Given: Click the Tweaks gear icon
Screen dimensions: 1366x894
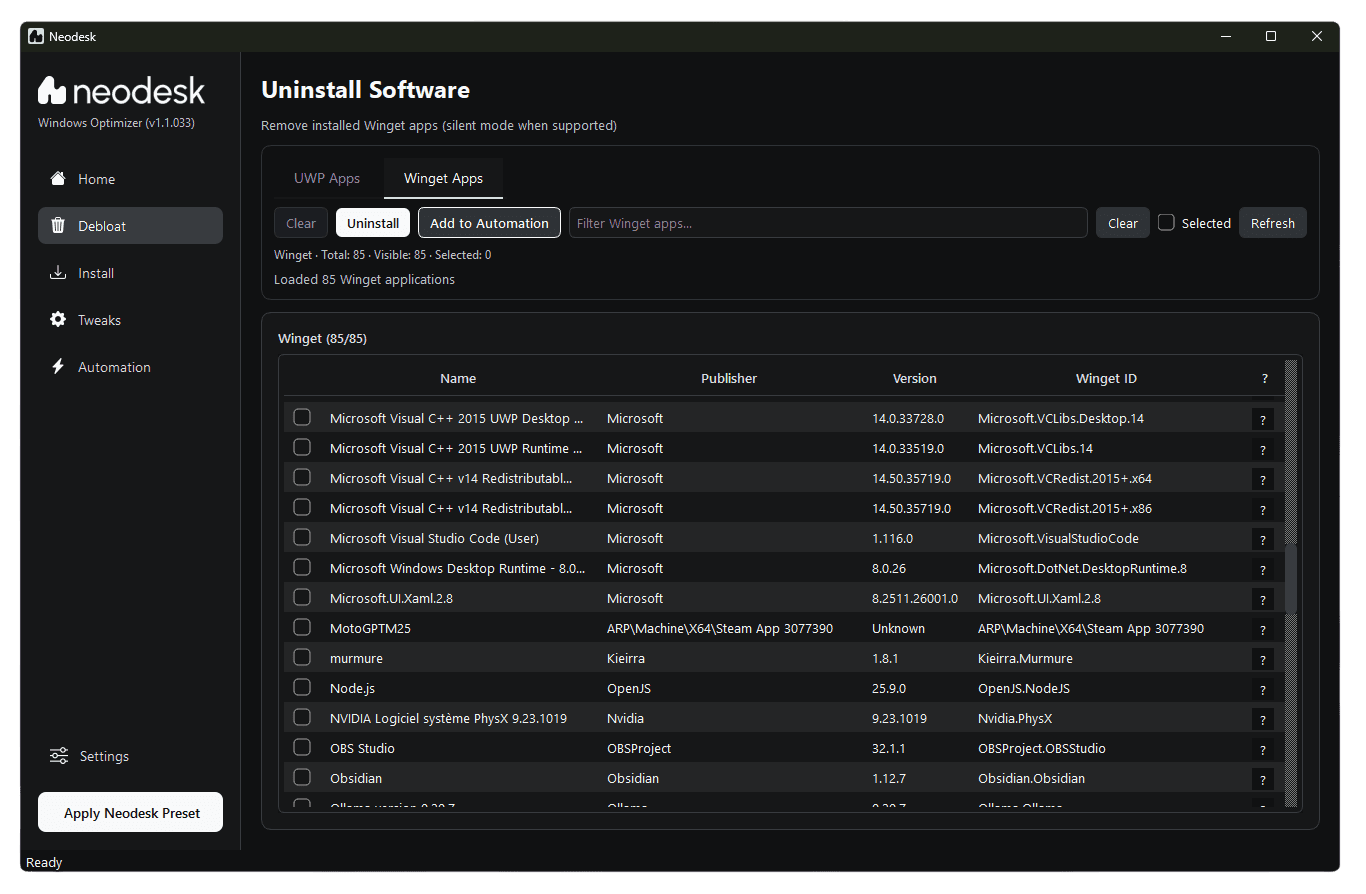Looking at the screenshot, I should (58, 319).
